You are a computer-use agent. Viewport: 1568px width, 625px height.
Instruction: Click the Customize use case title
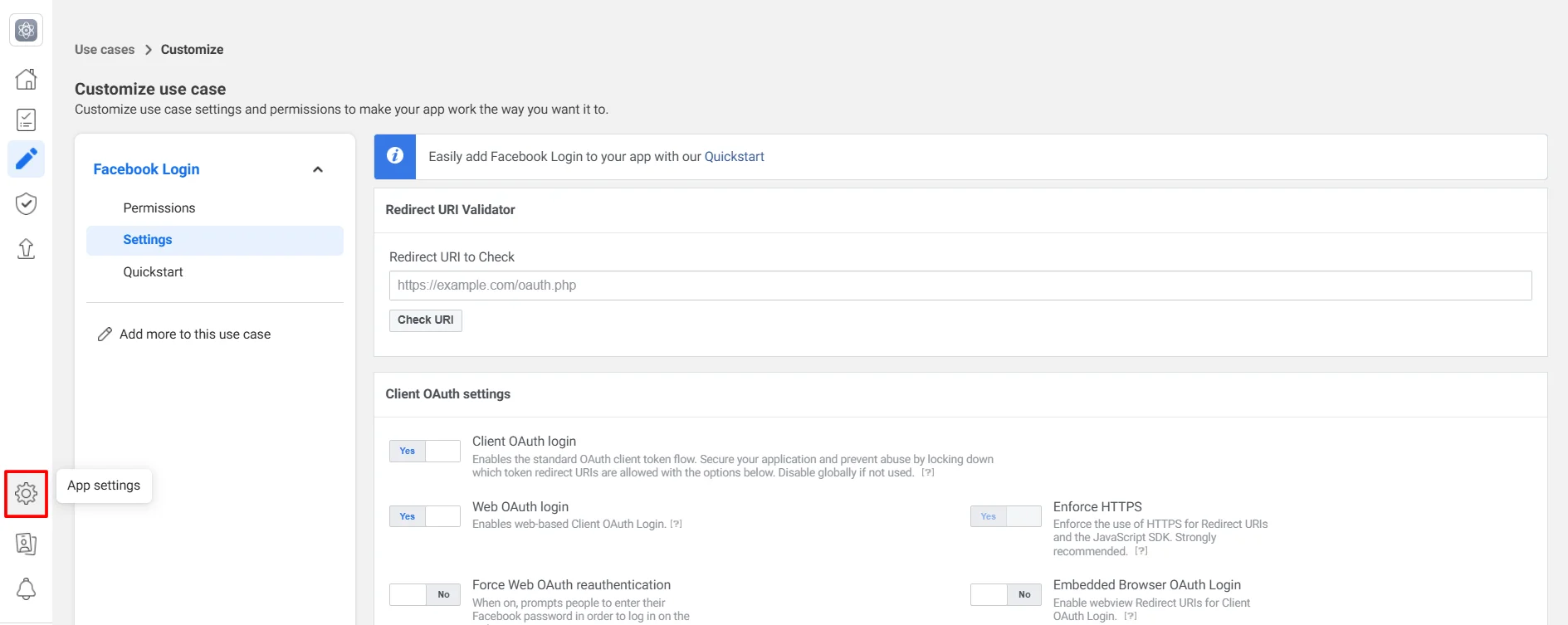(150, 89)
